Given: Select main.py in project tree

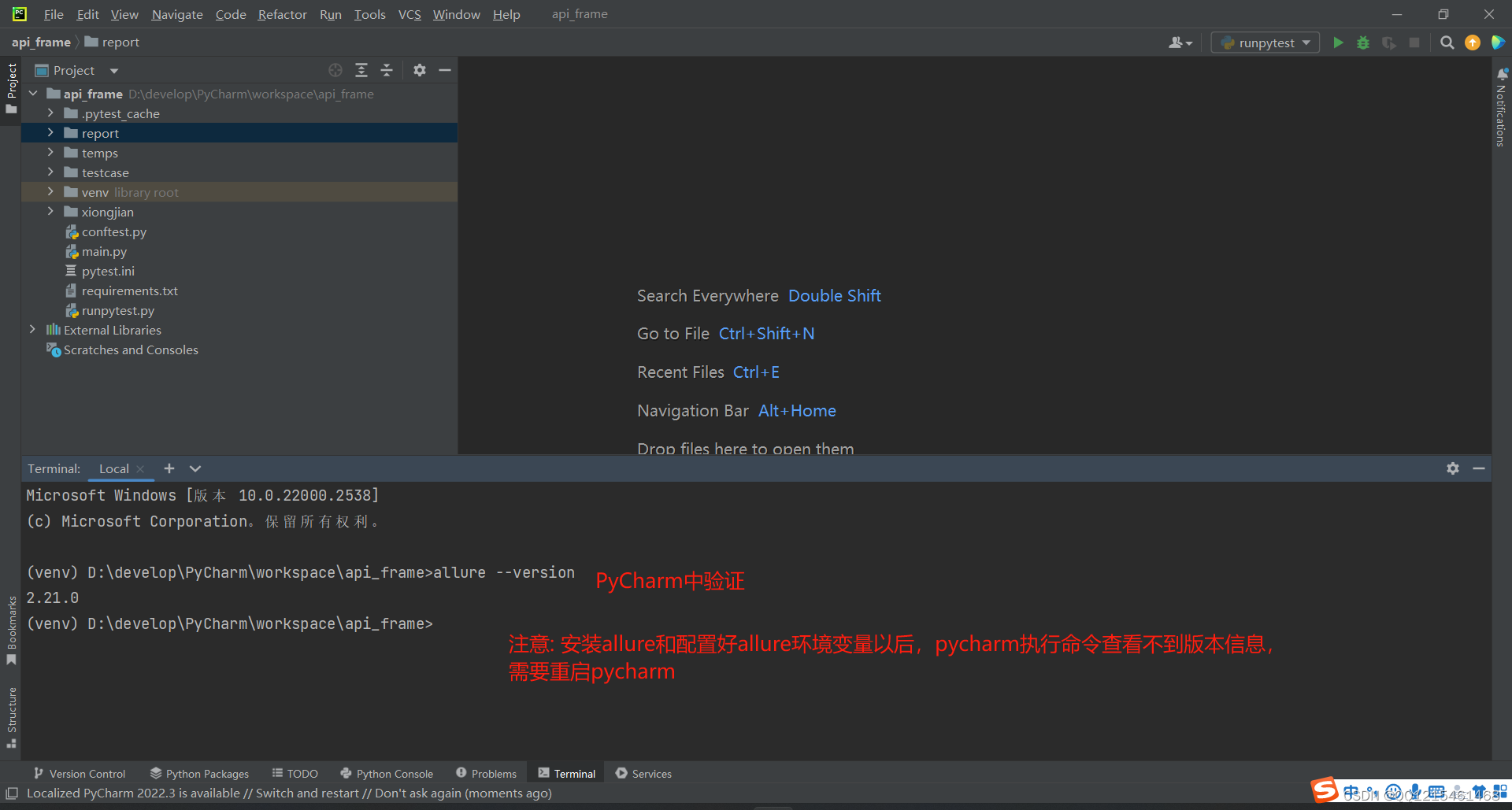Looking at the screenshot, I should [x=104, y=251].
